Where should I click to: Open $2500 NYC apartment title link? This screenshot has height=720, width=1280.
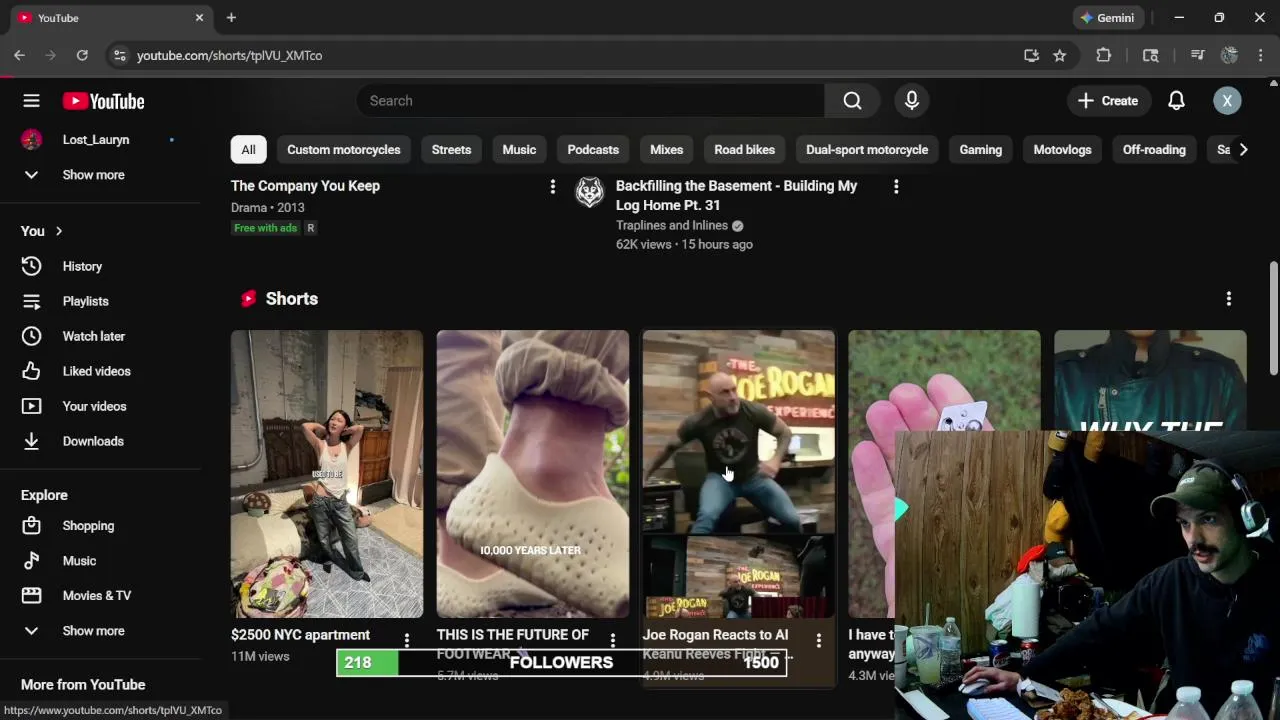coord(300,635)
